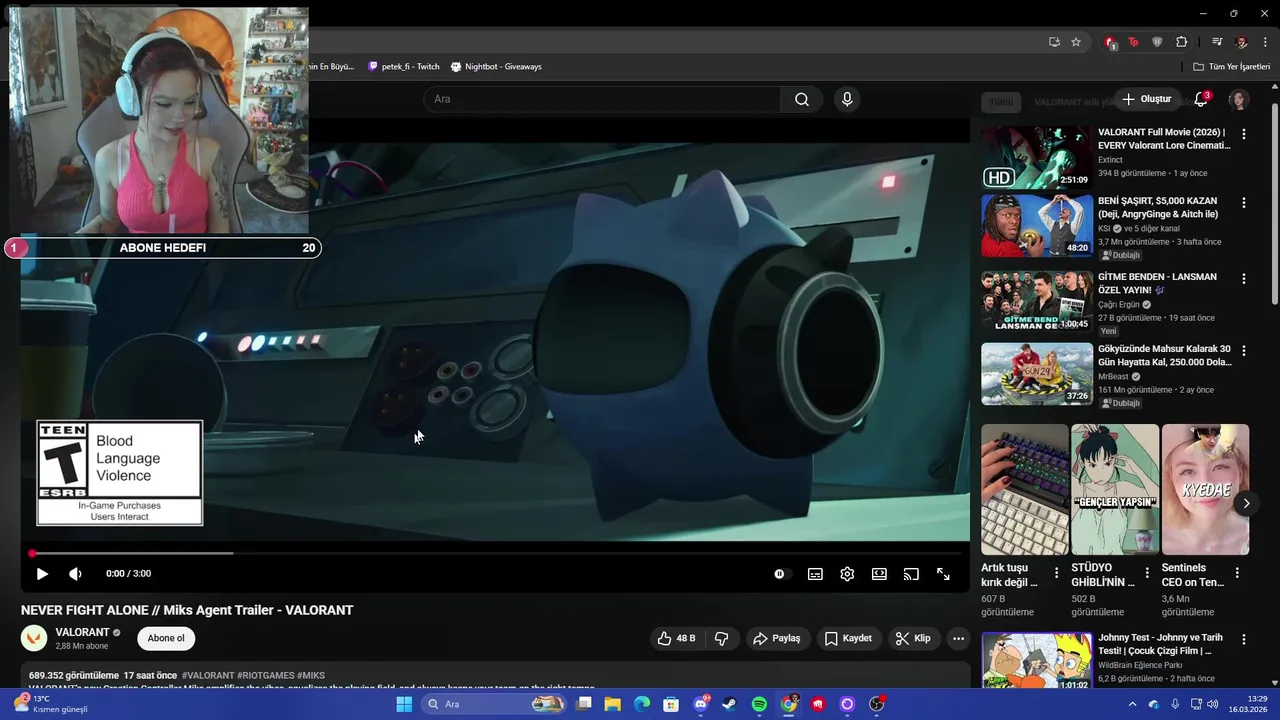
Task: Seek along the video progress bar
Action: coord(496,553)
